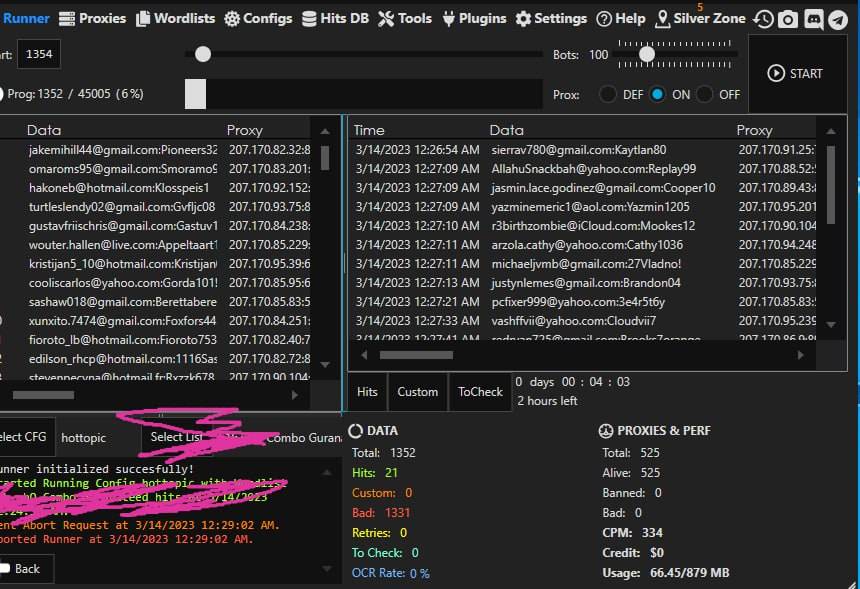Click the Start position slider handle
The image size is (860, 589).
click(203, 54)
